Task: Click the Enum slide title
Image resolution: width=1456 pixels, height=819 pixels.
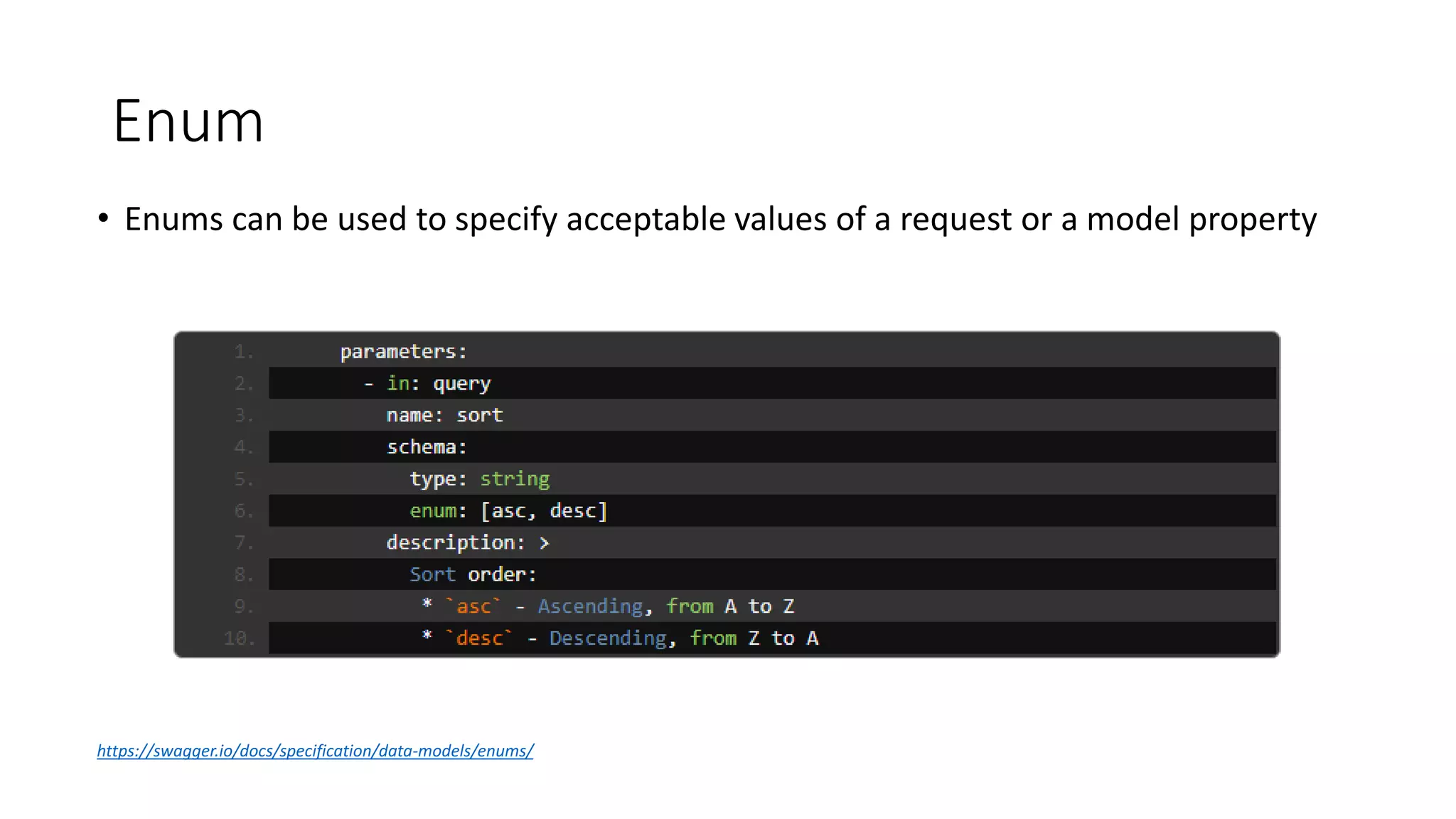Action: [x=188, y=122]
